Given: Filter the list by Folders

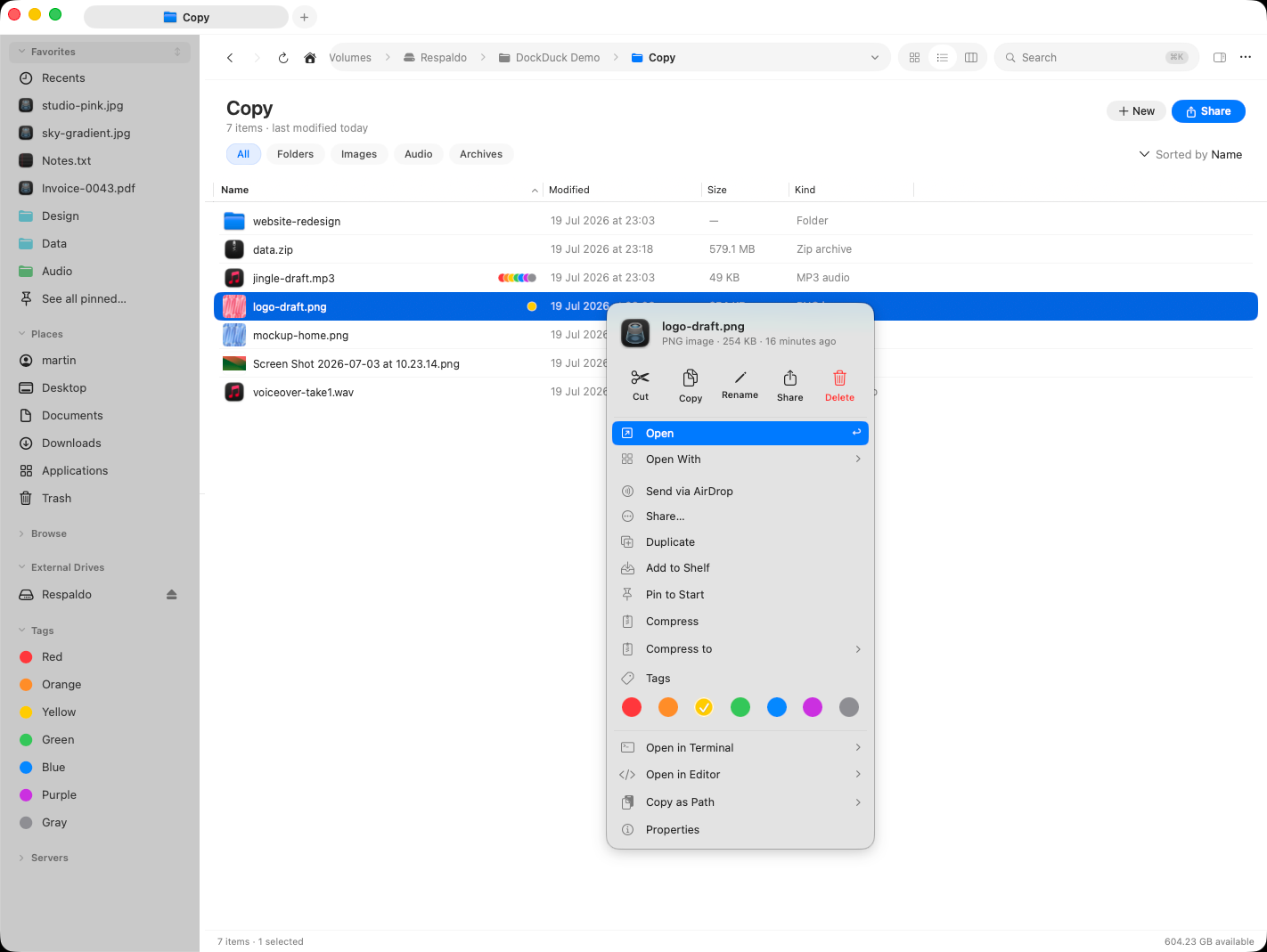Looking at the screenshot, I should point(296,154).
